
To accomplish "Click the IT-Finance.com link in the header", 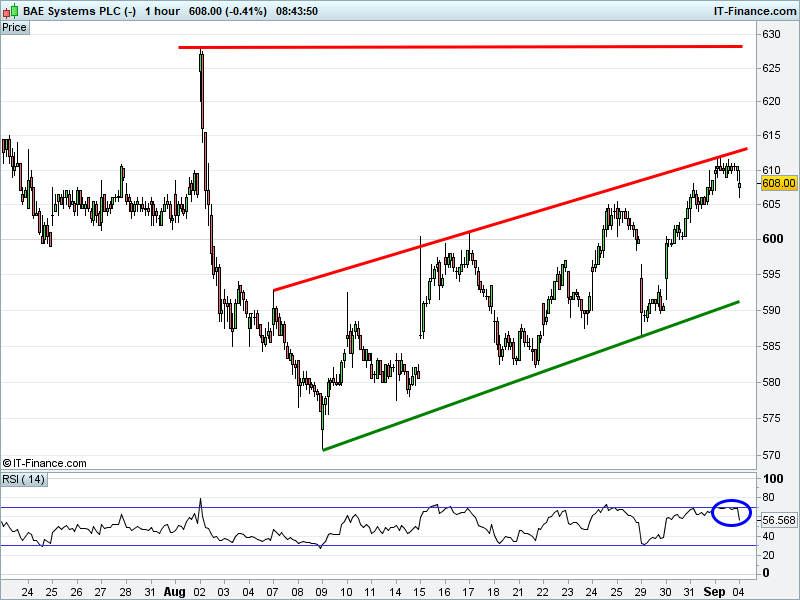I will pyautogui.click(x=755, y=11).
